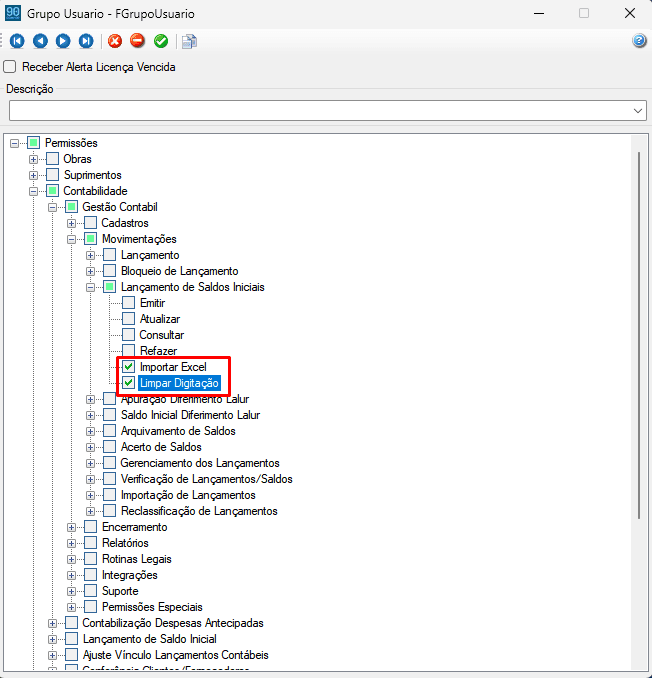Click the red X cancel icon
The image size is (652, 678).
115,41
